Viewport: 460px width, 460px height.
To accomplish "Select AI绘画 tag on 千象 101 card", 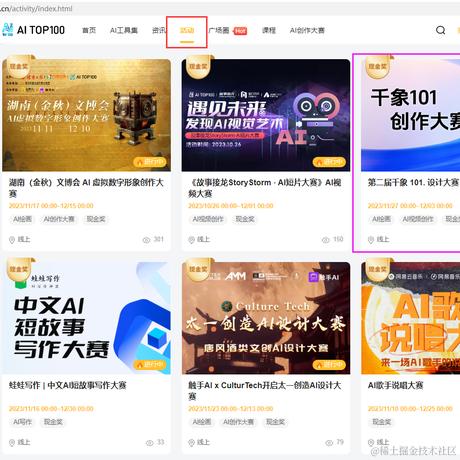I will click(381, 219).
